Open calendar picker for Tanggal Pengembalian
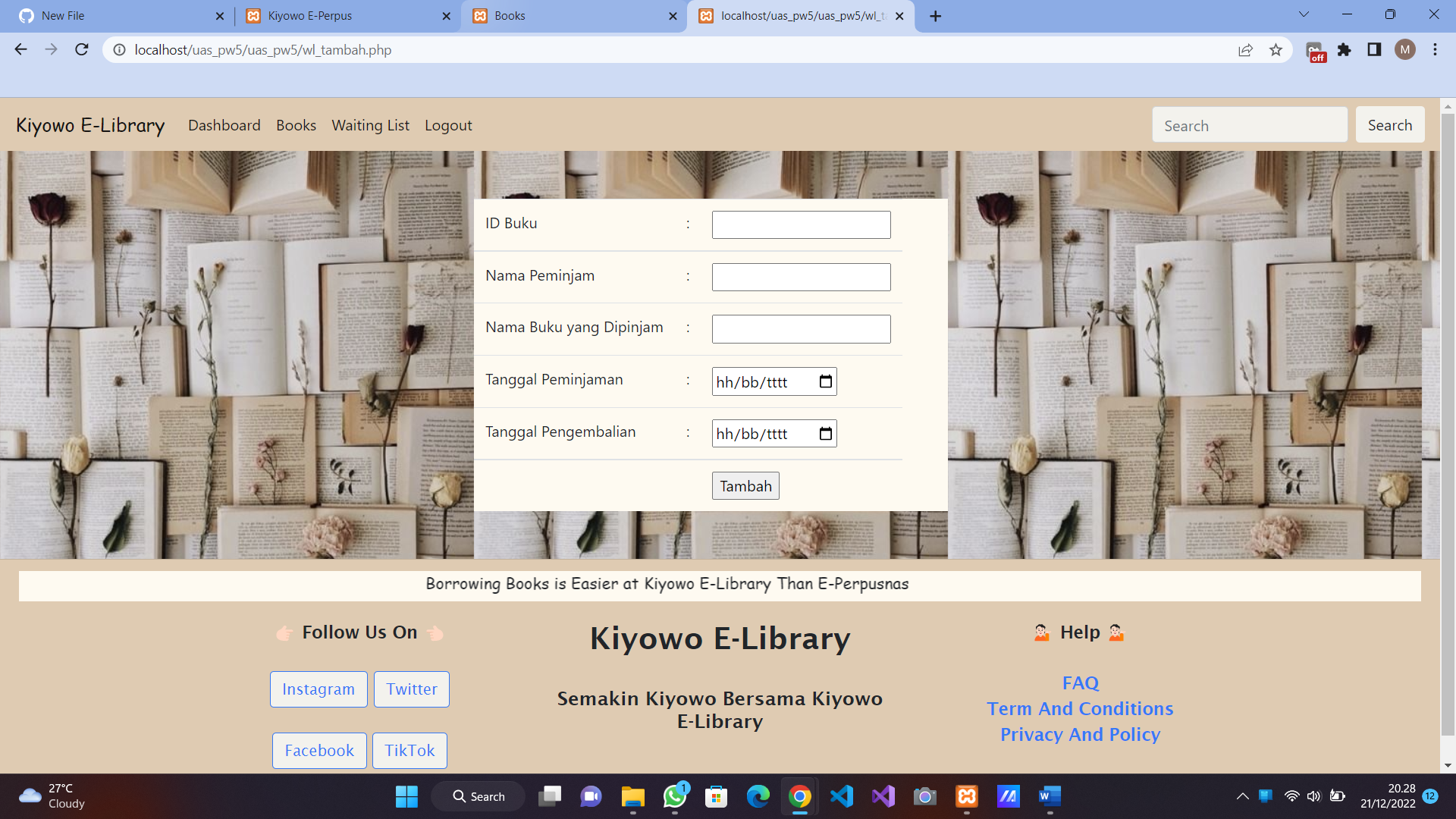The image size is (1456, 819). pyautogui.click(x=826, y=434)
